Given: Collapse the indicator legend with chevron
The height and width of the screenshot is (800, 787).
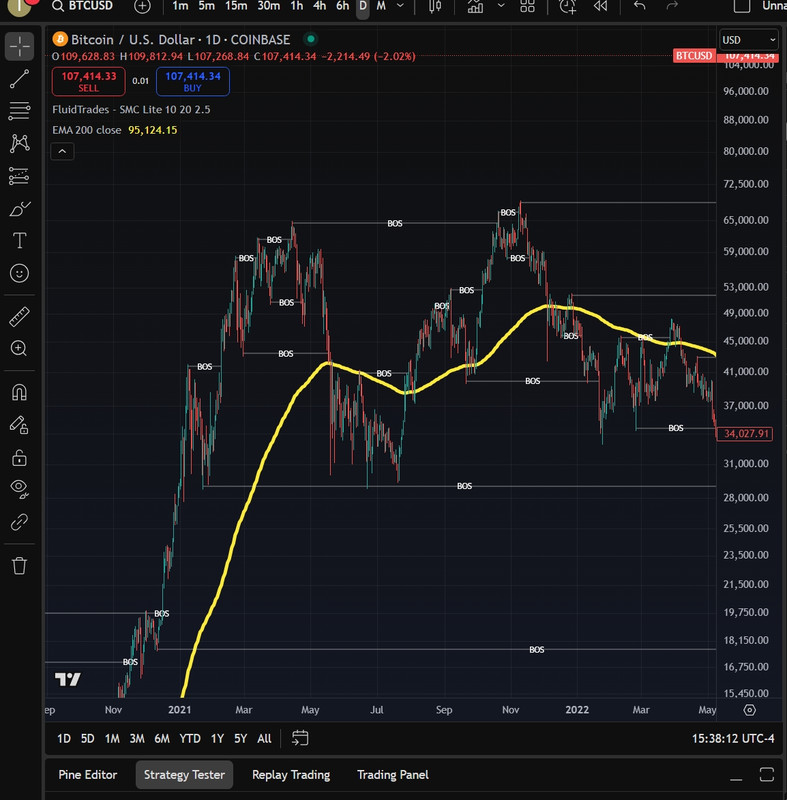Looking at the screenshot, I should 62,152.
